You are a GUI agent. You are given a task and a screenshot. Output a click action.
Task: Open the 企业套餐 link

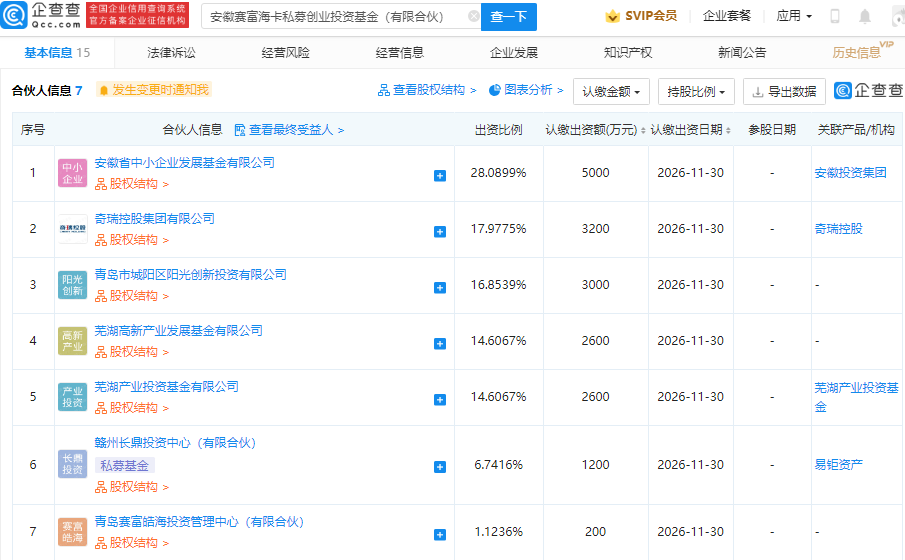point(727,16)
